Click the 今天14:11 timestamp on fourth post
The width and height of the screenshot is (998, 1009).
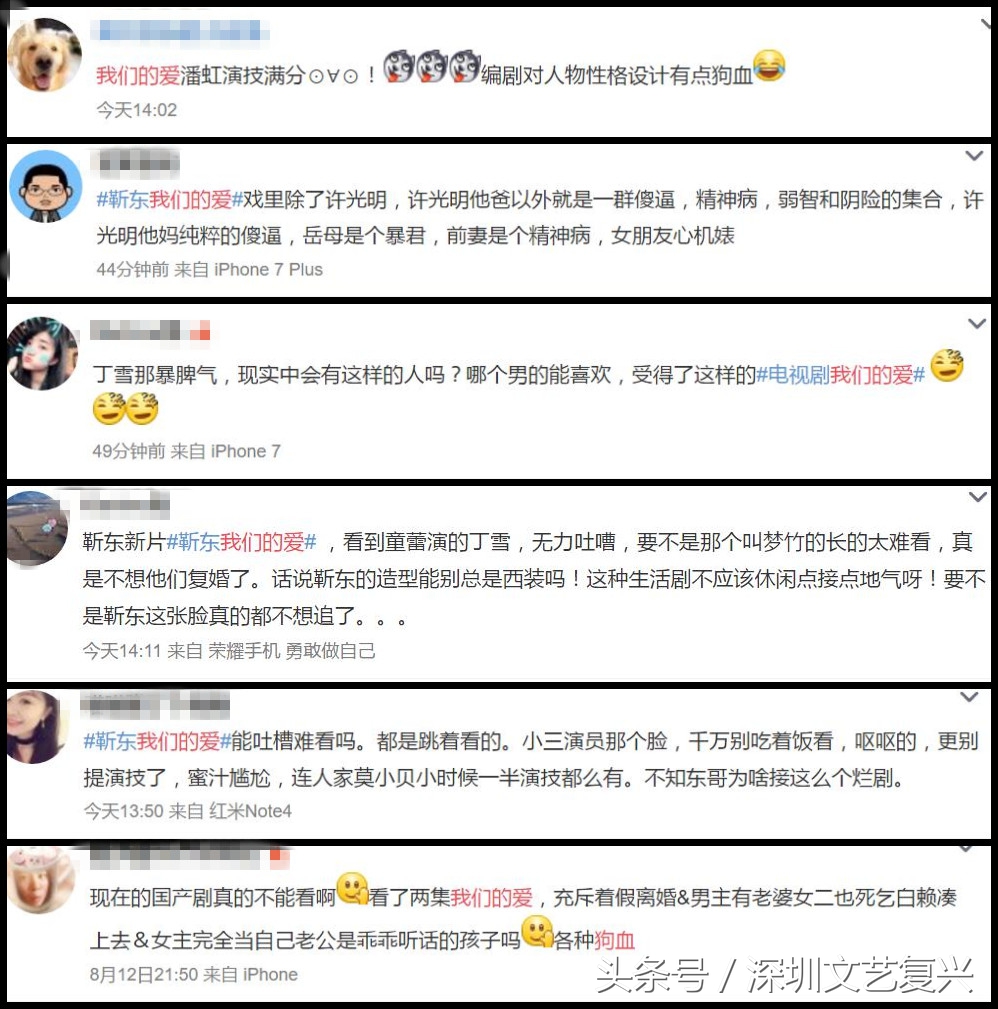tap(122, 651)
